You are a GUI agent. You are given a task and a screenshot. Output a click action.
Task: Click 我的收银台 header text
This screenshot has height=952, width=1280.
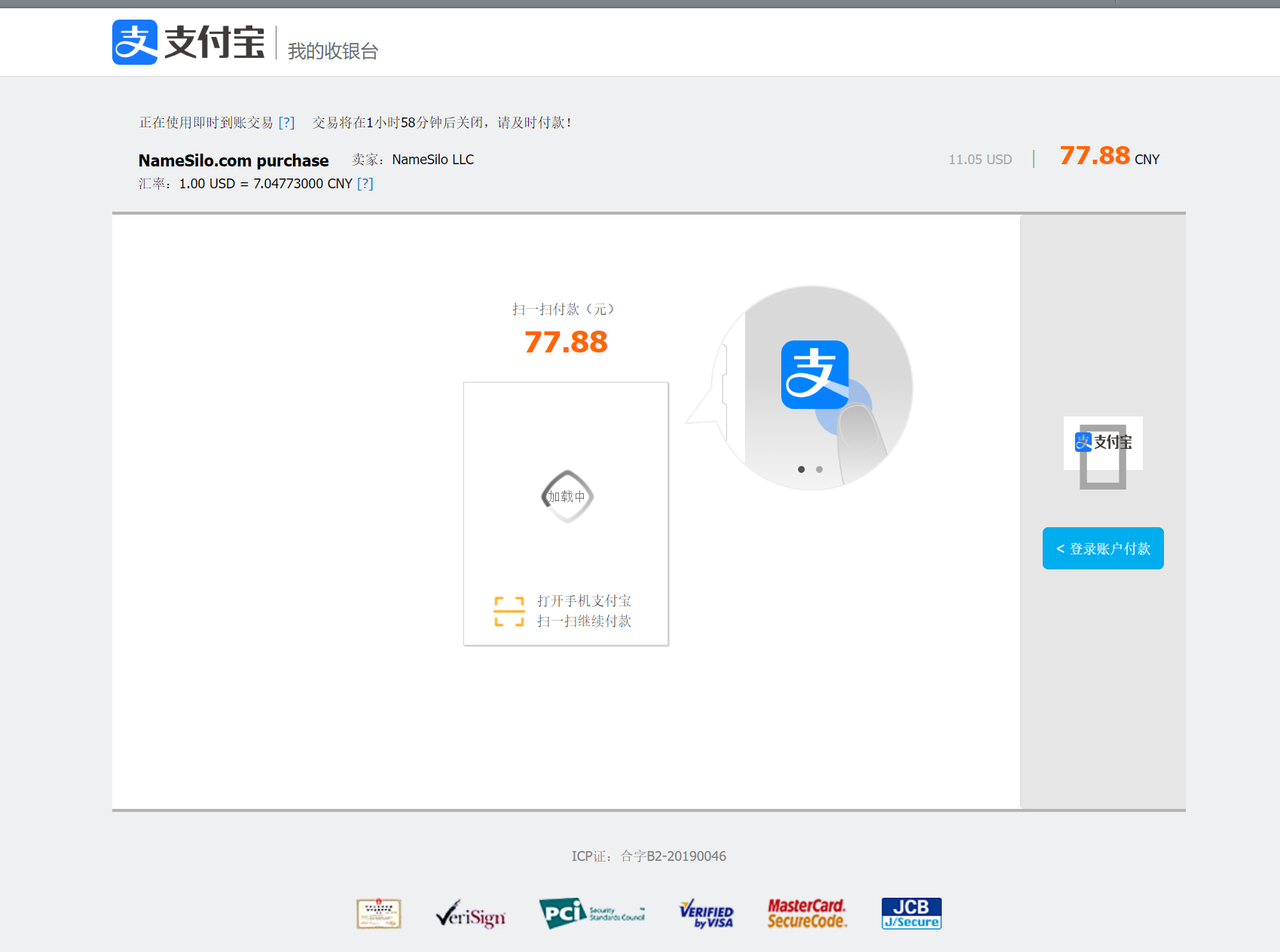coord(333,51)
